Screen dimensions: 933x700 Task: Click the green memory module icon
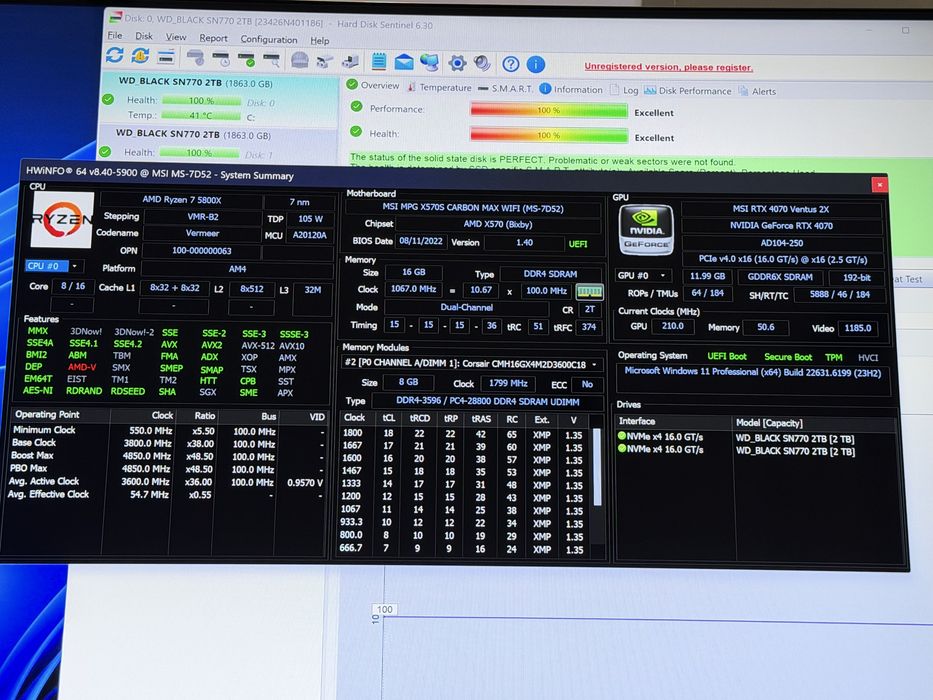coord(589,291)
